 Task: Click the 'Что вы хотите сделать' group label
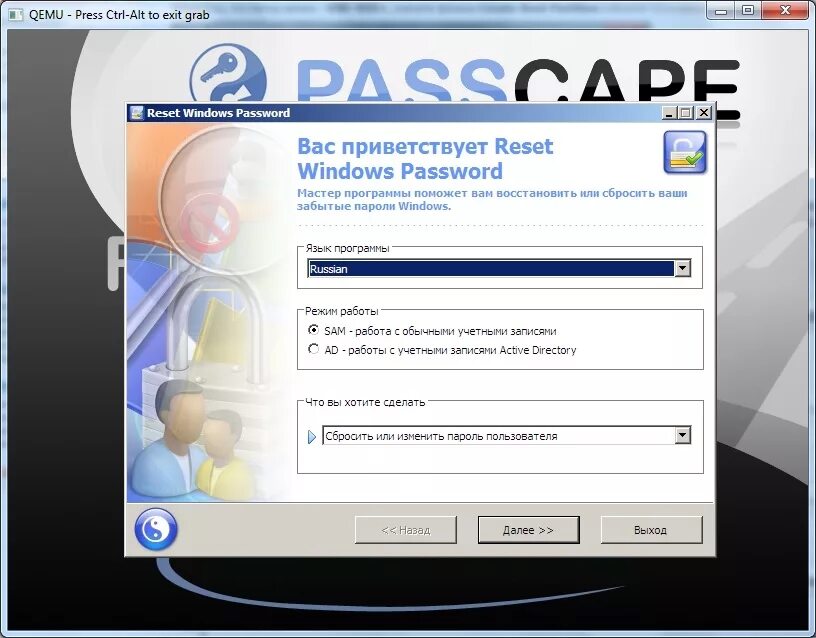coord(365,402)
